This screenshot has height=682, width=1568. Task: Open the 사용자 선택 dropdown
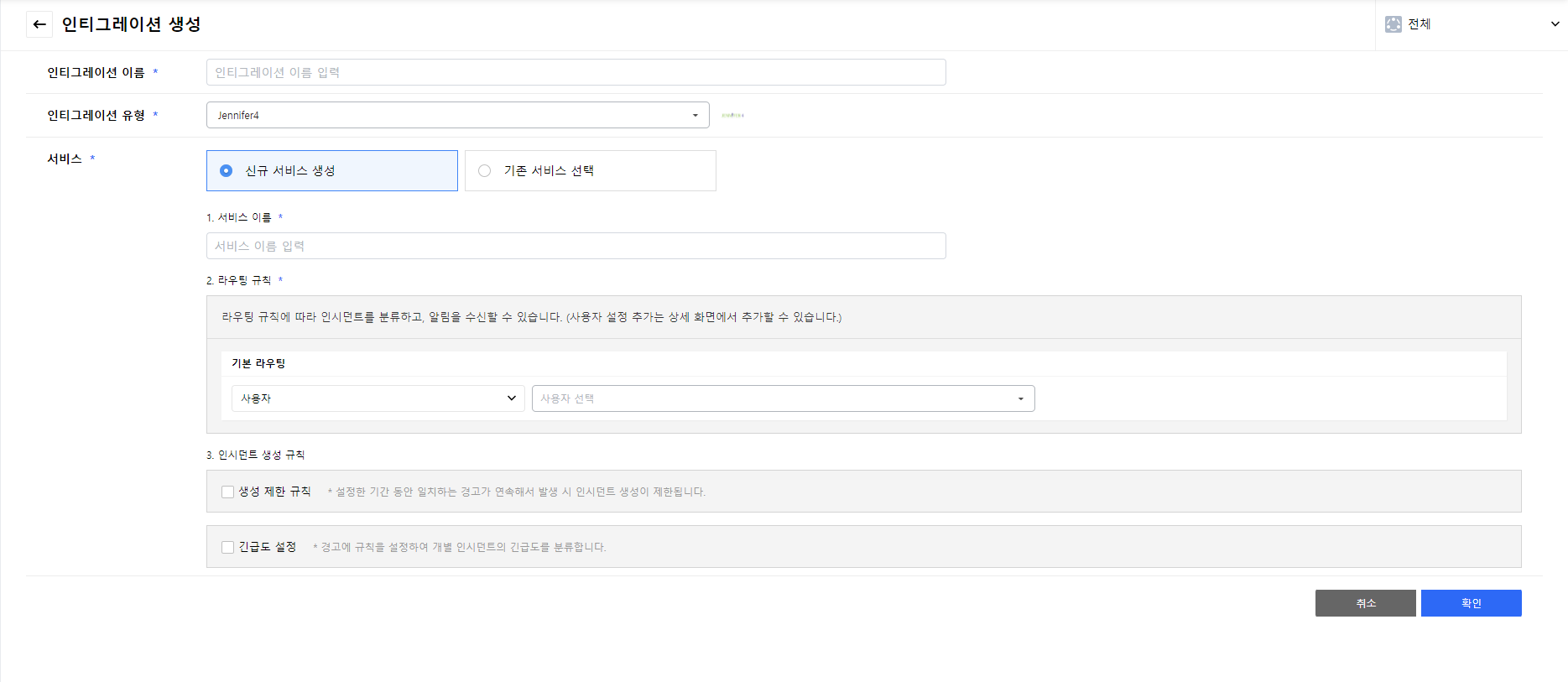[782, 398]
